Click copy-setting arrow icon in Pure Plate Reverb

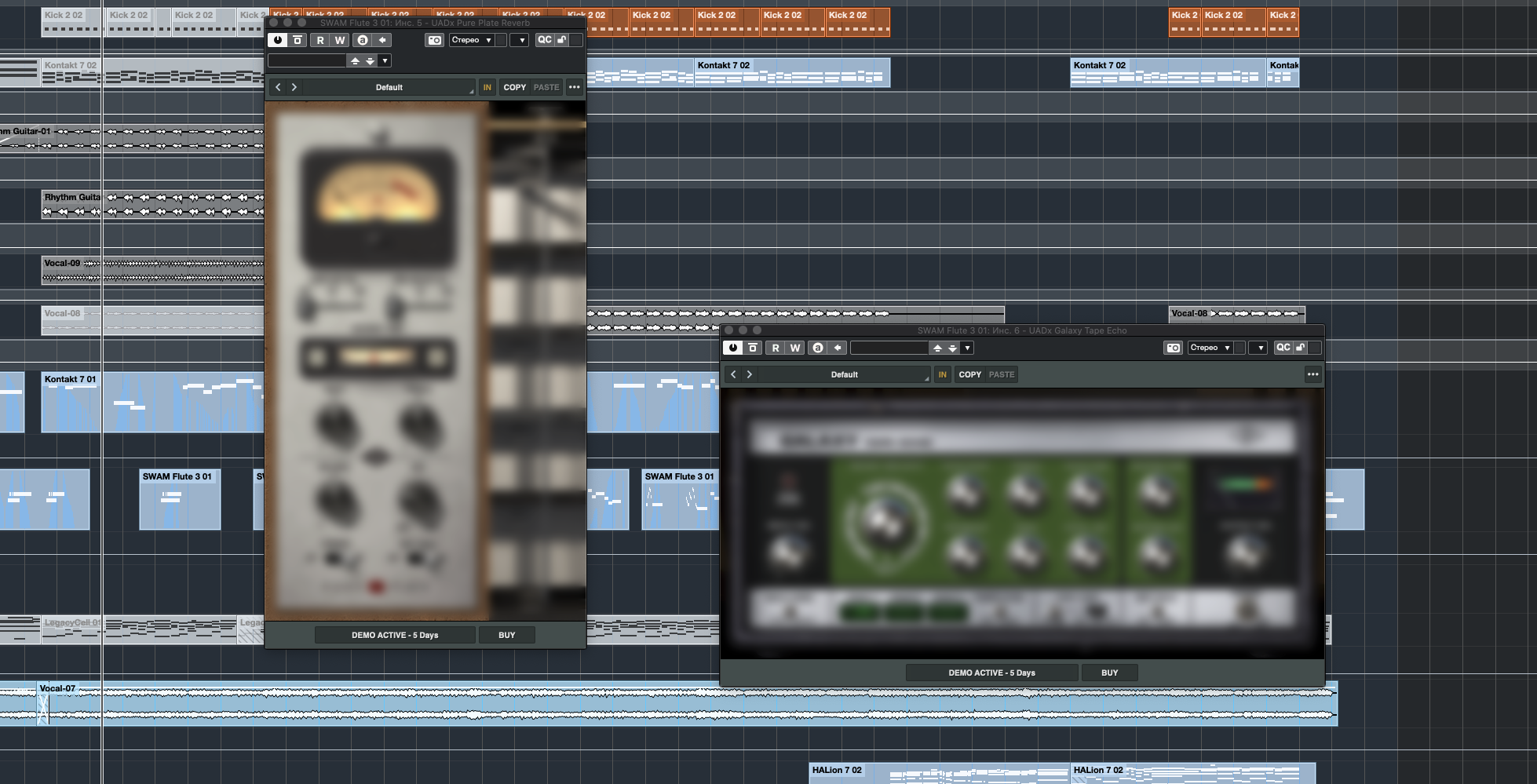(x=382, y=40)
